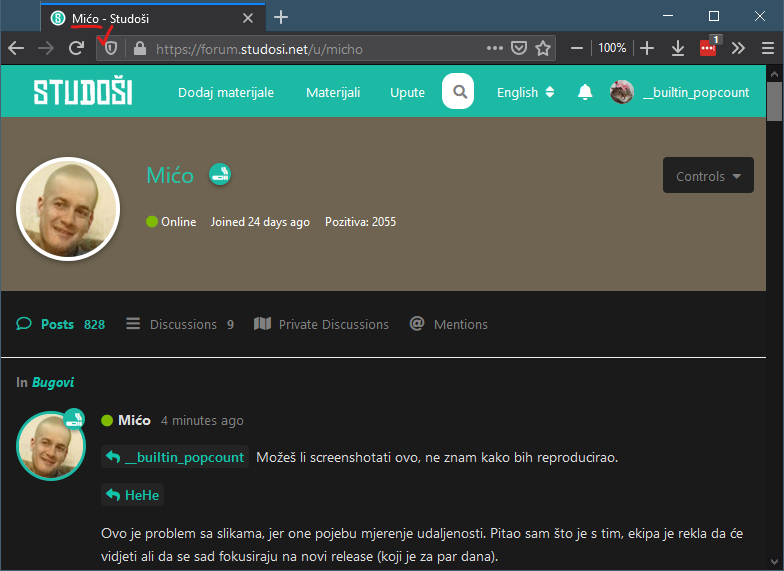784x571 pixels.
Task: Click badge on post avatar
Action: point(74,419)
